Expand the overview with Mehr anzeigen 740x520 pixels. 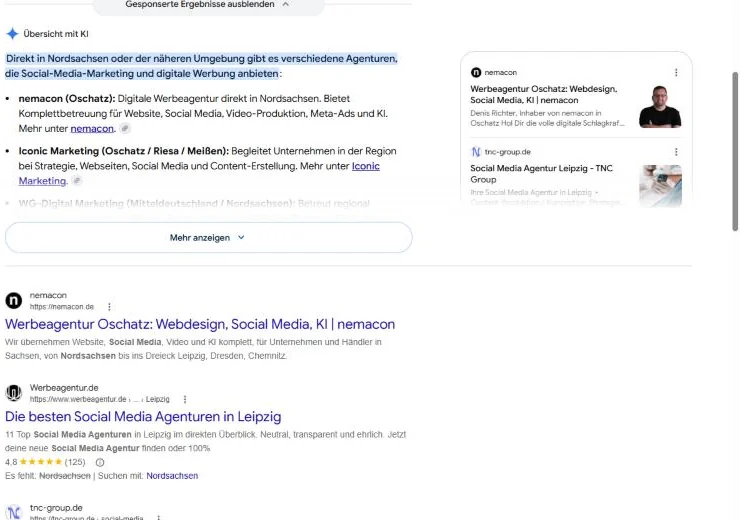(x=208, y=237)
